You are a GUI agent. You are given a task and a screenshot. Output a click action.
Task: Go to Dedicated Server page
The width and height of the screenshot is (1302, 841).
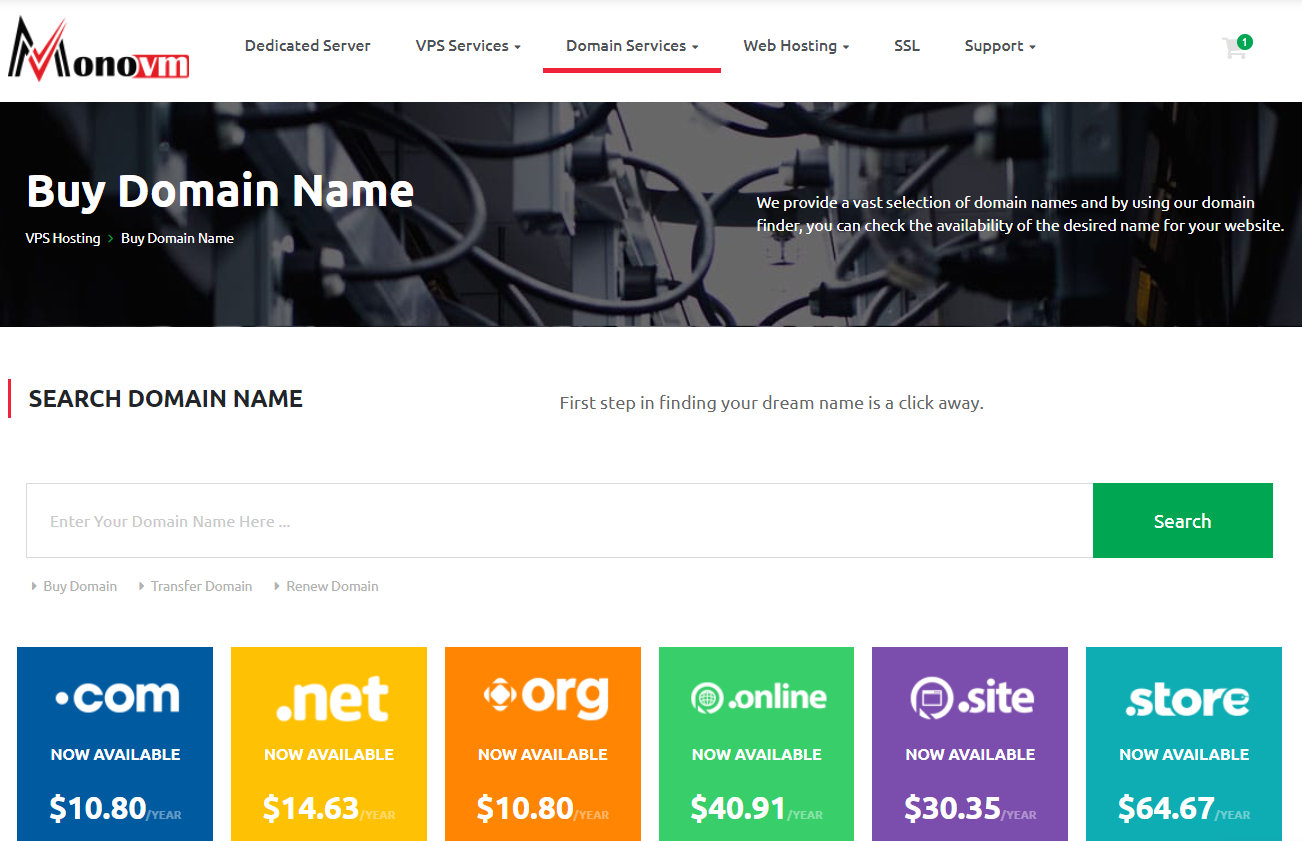[308, 46]
